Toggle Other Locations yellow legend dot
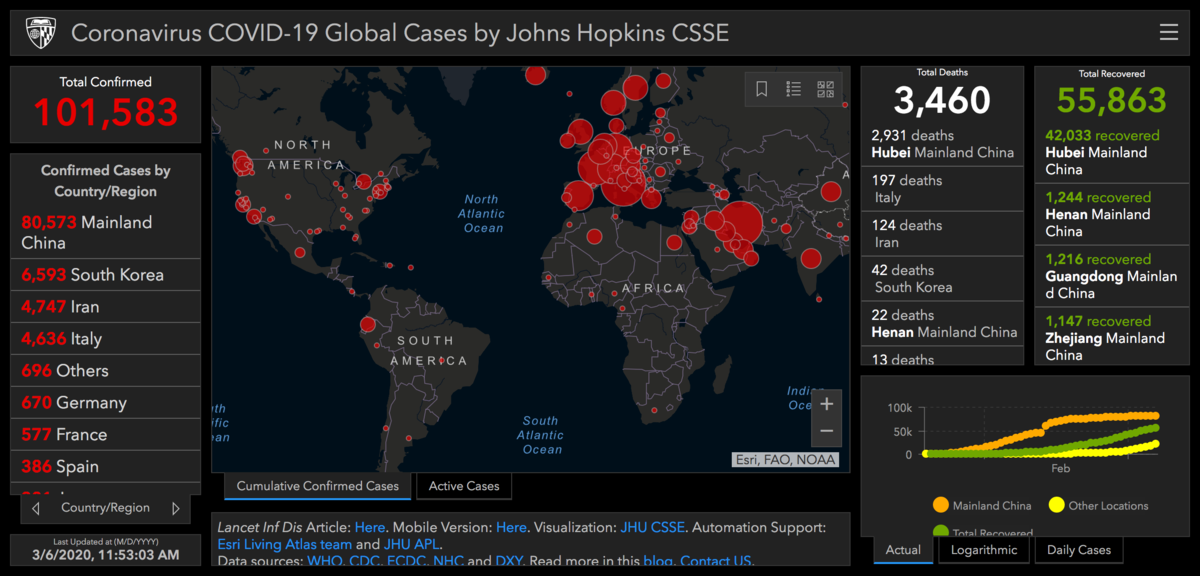 pos(1056,505)
